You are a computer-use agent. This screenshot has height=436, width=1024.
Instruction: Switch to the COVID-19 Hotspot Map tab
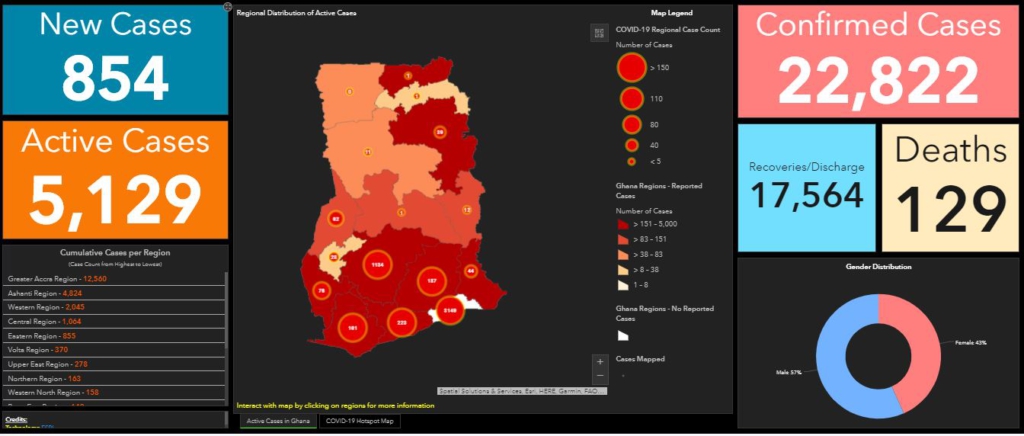[x=357, y=421]
